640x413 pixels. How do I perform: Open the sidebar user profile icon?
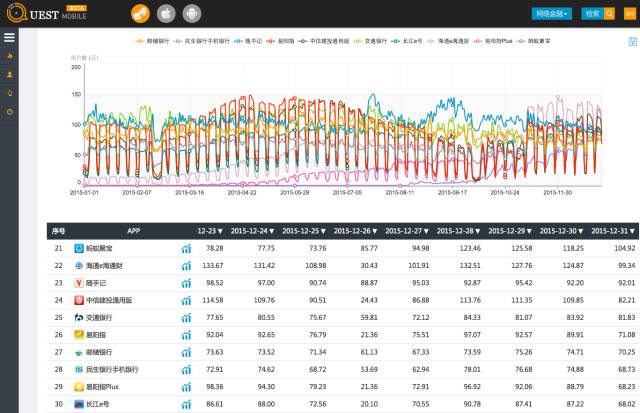(x=10, y=74)
